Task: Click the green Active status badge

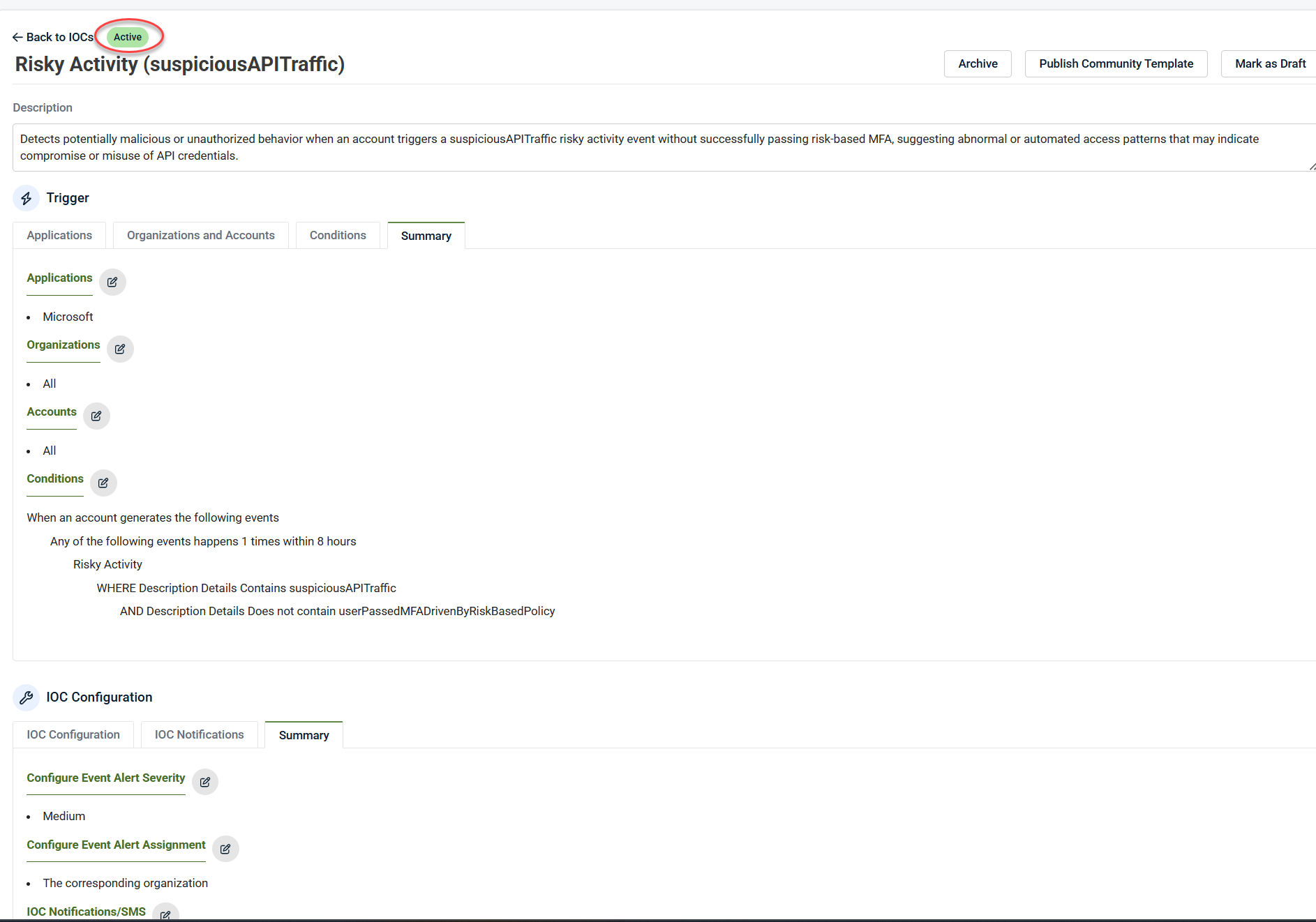Action: point(128,38)
